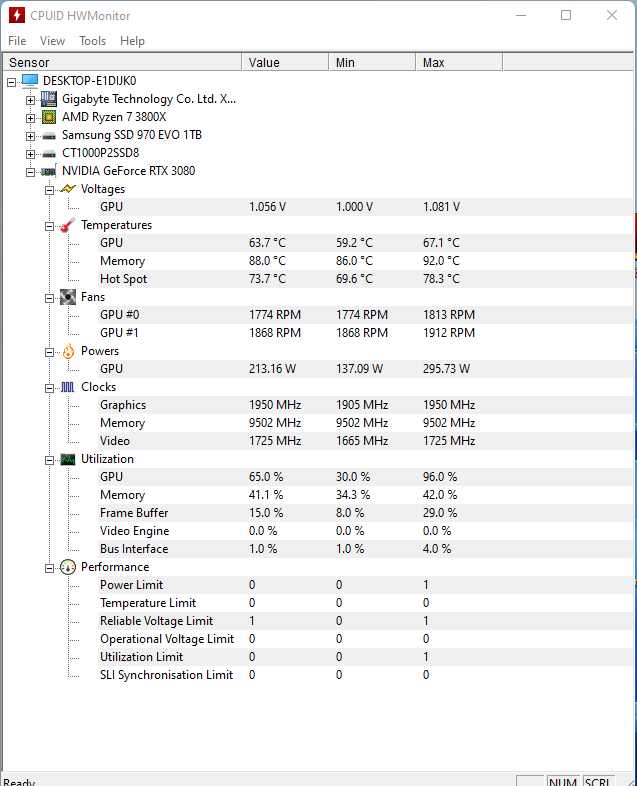Click the SCRL indicator in status bar

[x=597, y=781]
